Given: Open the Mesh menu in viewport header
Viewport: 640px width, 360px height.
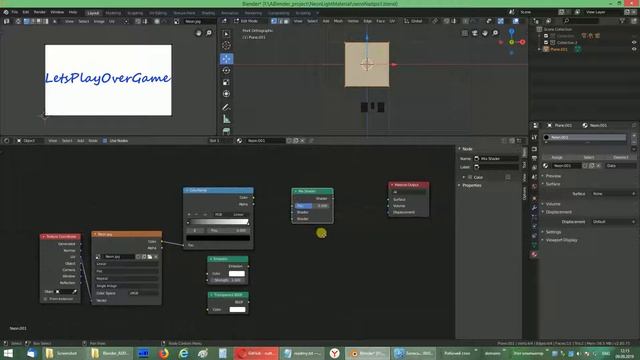Looking at the screenshot, I should pos(338,21).
